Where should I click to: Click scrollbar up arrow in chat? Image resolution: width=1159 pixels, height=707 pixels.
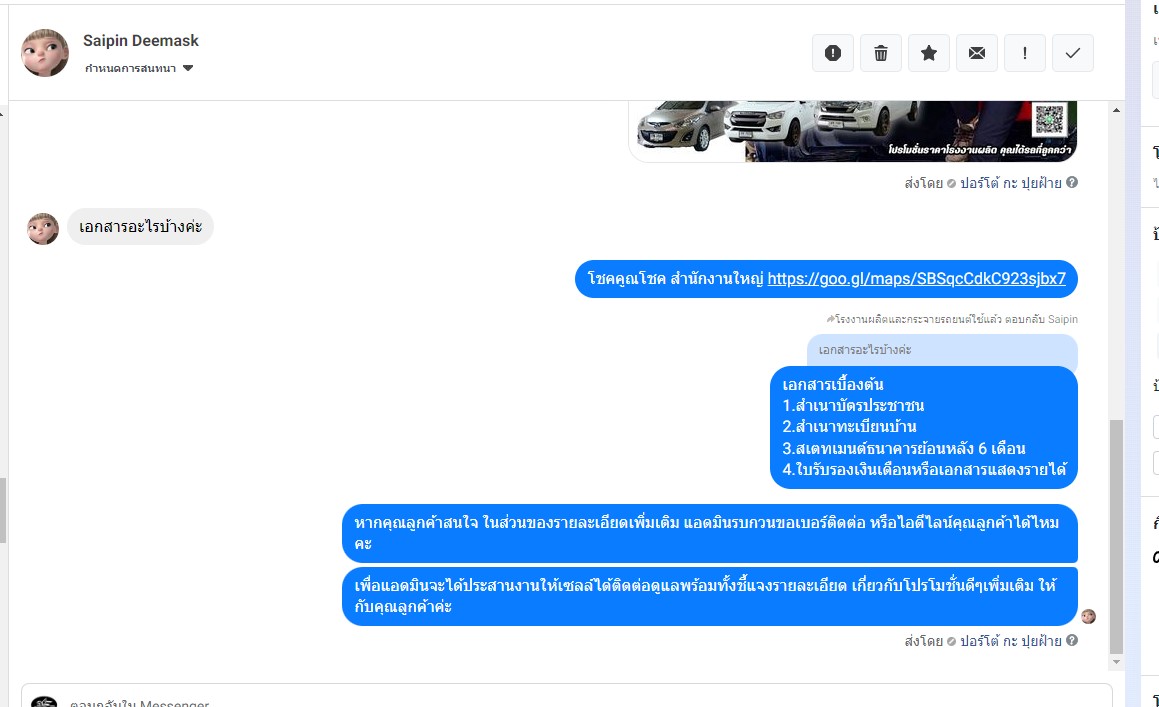(1116, 110)
